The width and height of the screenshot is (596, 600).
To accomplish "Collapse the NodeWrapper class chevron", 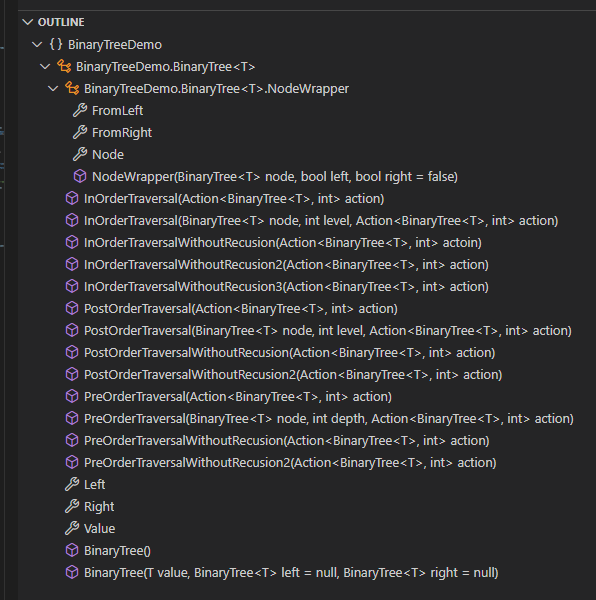I will tap(53, 89).
